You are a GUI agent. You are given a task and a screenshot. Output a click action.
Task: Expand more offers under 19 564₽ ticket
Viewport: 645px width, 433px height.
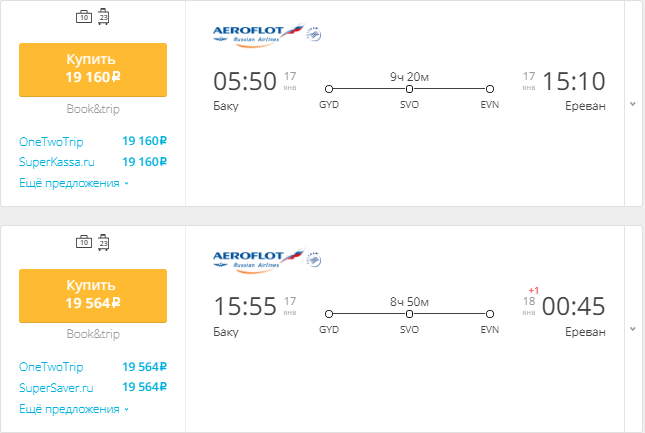(74, 409)
